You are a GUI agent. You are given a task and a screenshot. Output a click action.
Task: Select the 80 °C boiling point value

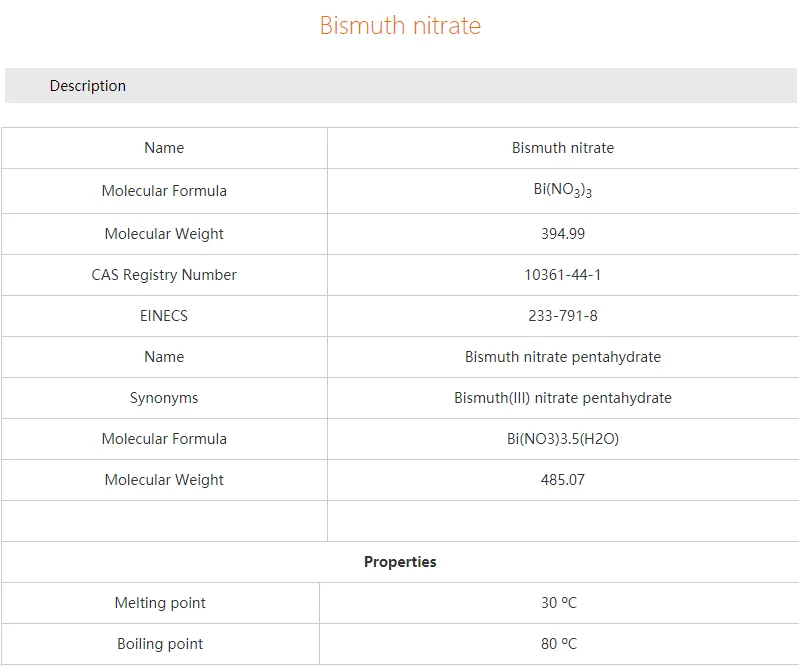[559, 644]
